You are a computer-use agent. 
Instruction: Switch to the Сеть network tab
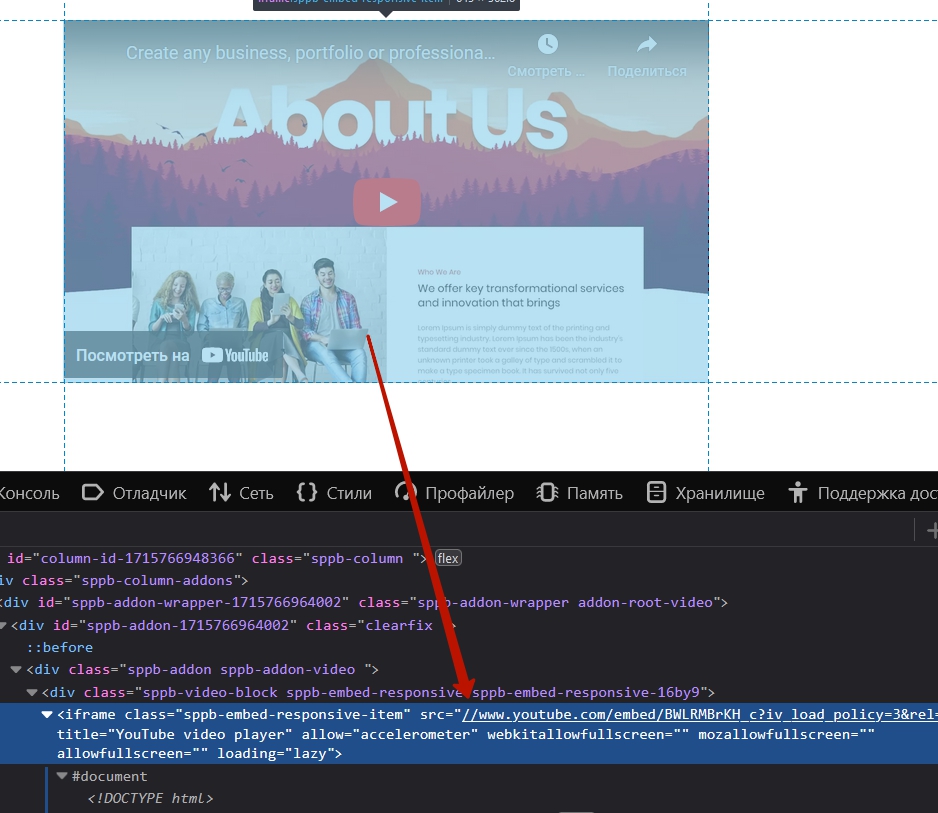click(x=240, y=493)
